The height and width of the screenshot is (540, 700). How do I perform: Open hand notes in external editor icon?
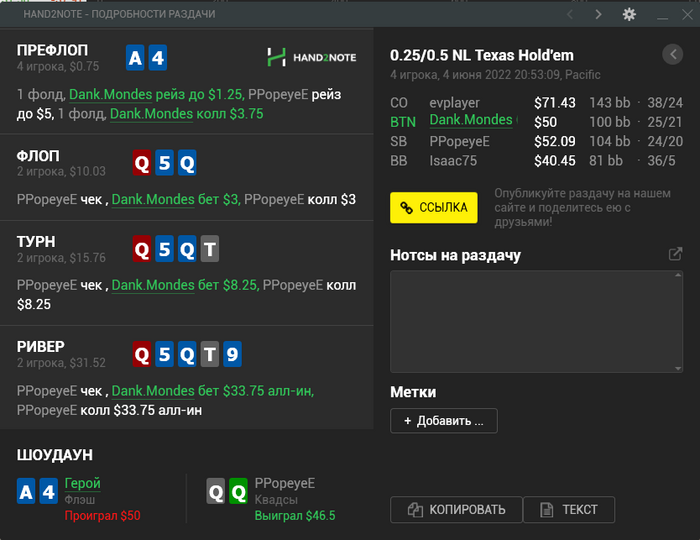click(675, 254)
